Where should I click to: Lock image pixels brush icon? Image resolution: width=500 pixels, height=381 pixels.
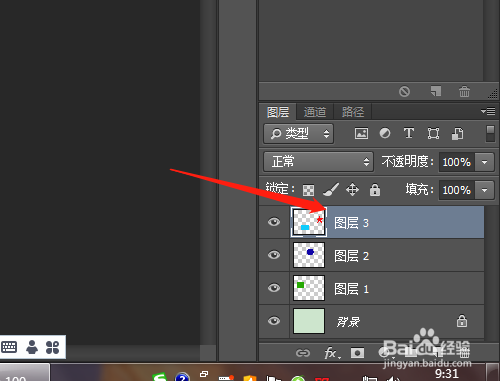[x=331, y=190]
